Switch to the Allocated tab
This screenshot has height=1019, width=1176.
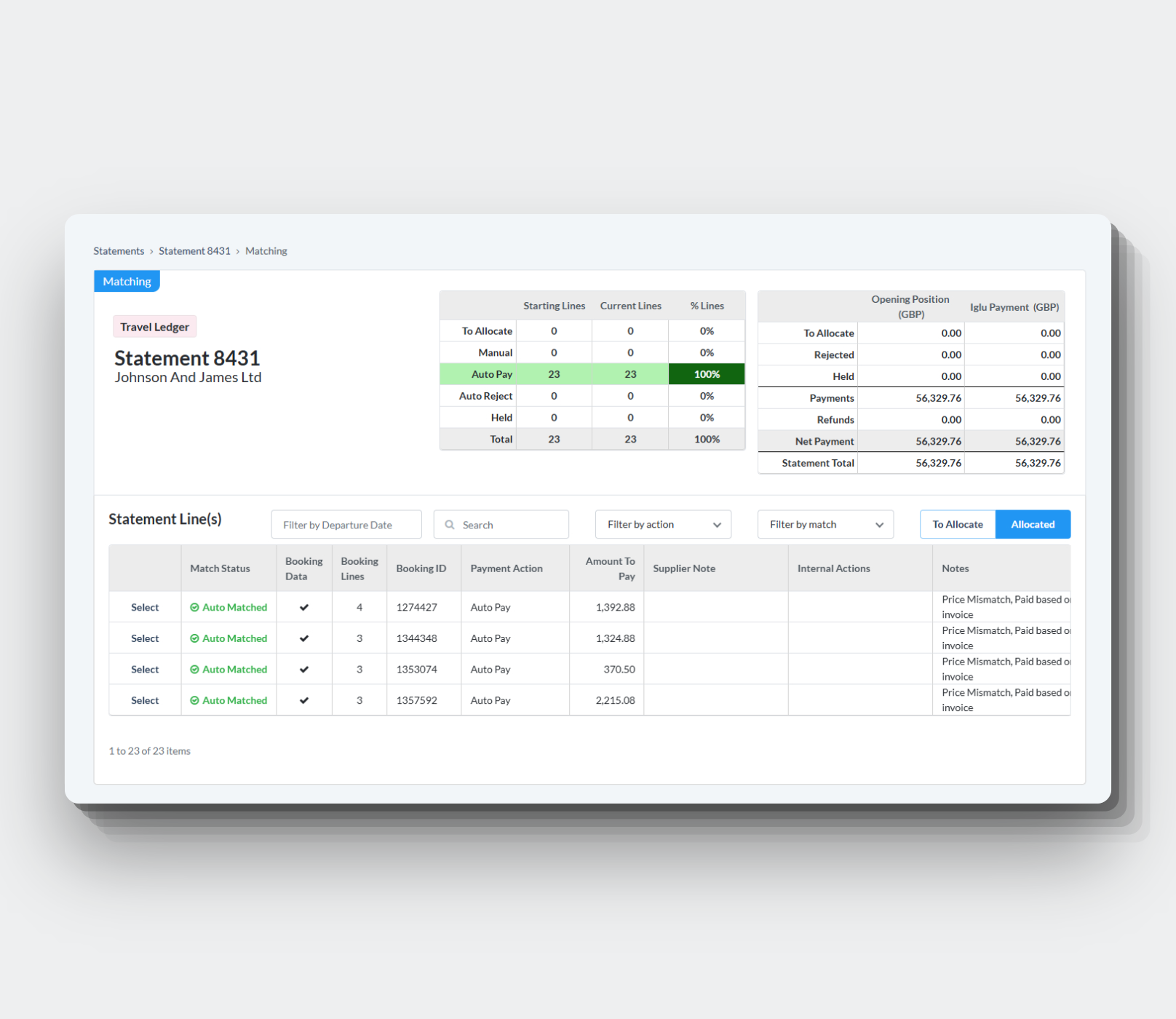tap(1033, 524)
